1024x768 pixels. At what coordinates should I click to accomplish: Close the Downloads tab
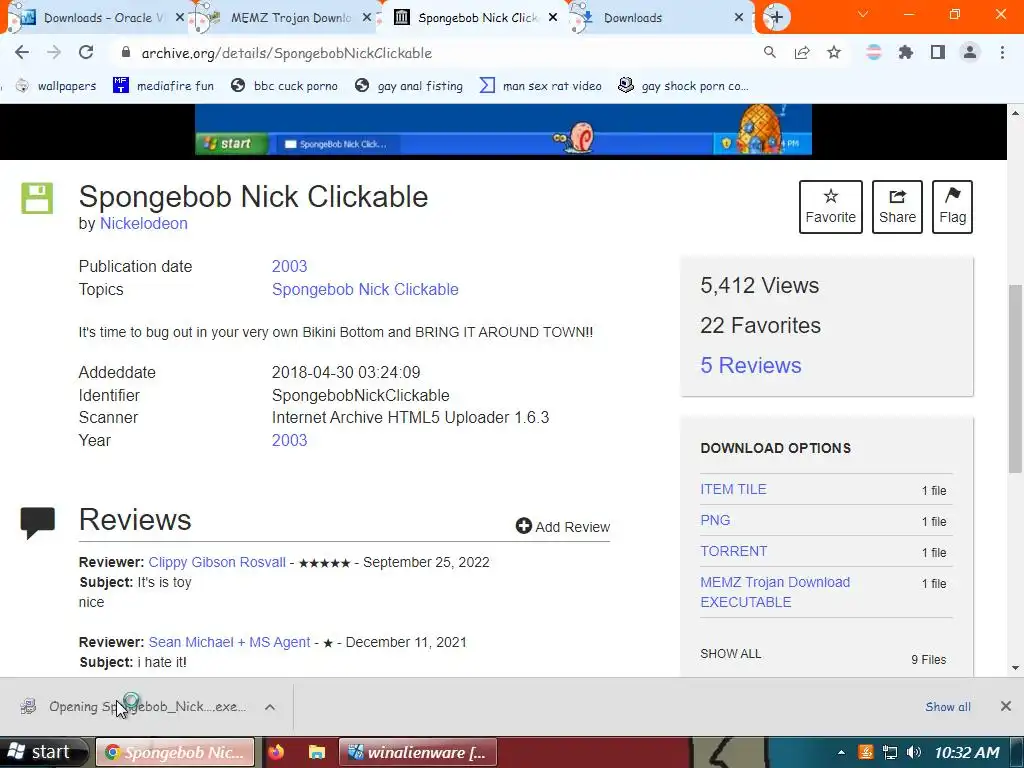pos(739,18)
